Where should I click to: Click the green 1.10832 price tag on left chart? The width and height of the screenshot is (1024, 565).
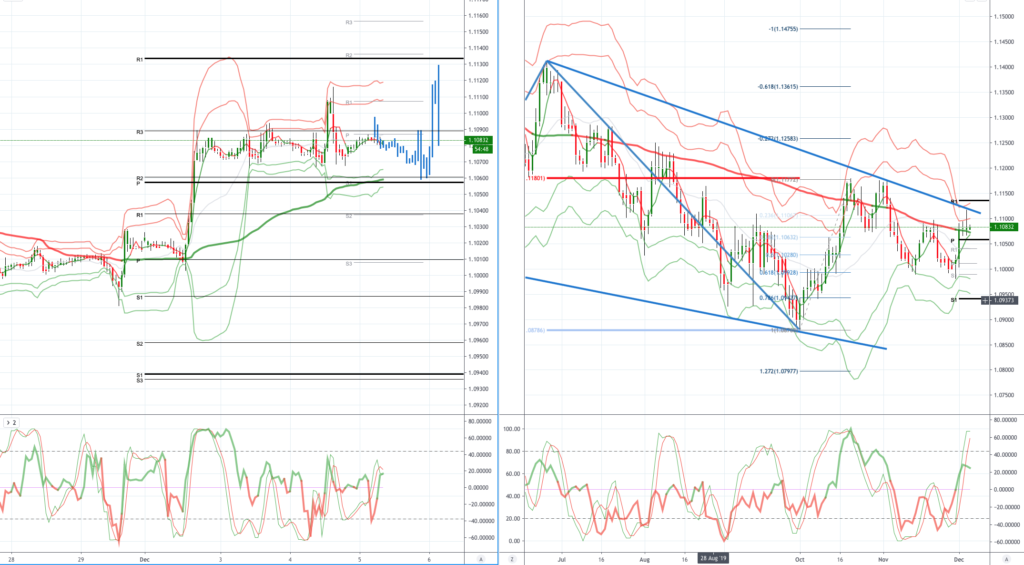[479, 140]
